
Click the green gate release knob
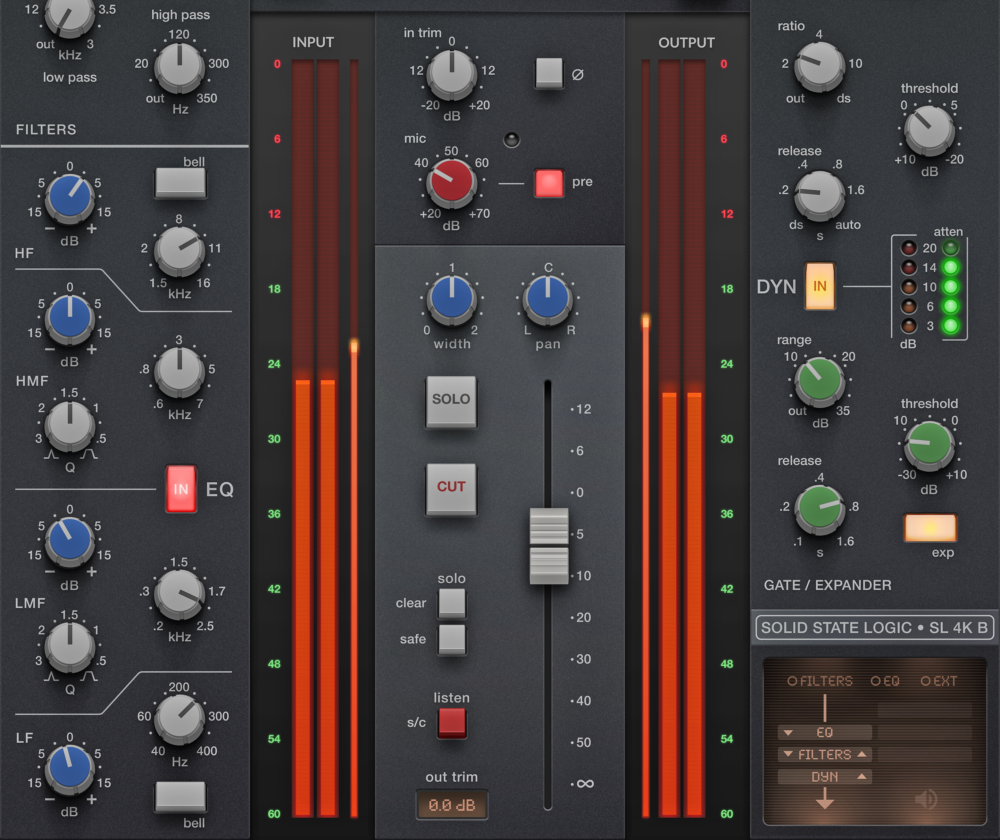(x=820, y=508)
